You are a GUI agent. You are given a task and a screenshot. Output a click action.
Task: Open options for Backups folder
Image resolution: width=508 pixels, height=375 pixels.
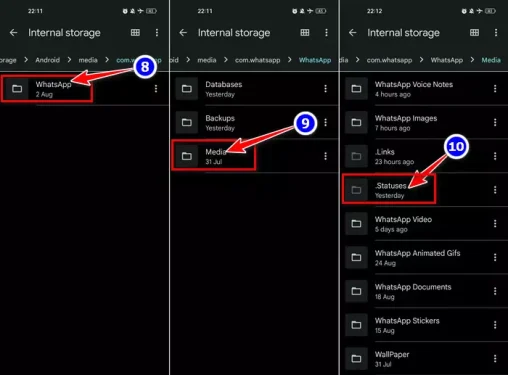tap(325, 122)
